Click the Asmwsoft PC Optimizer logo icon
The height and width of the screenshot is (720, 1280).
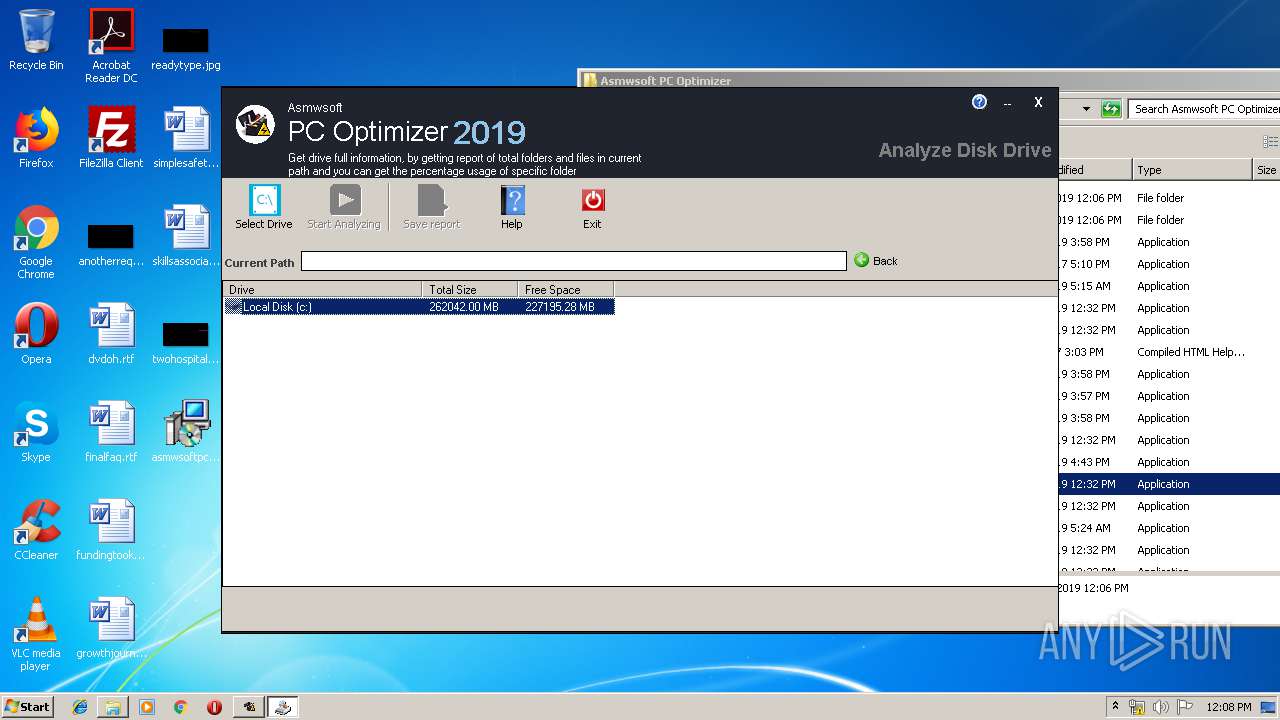click(x=255, y=125)
